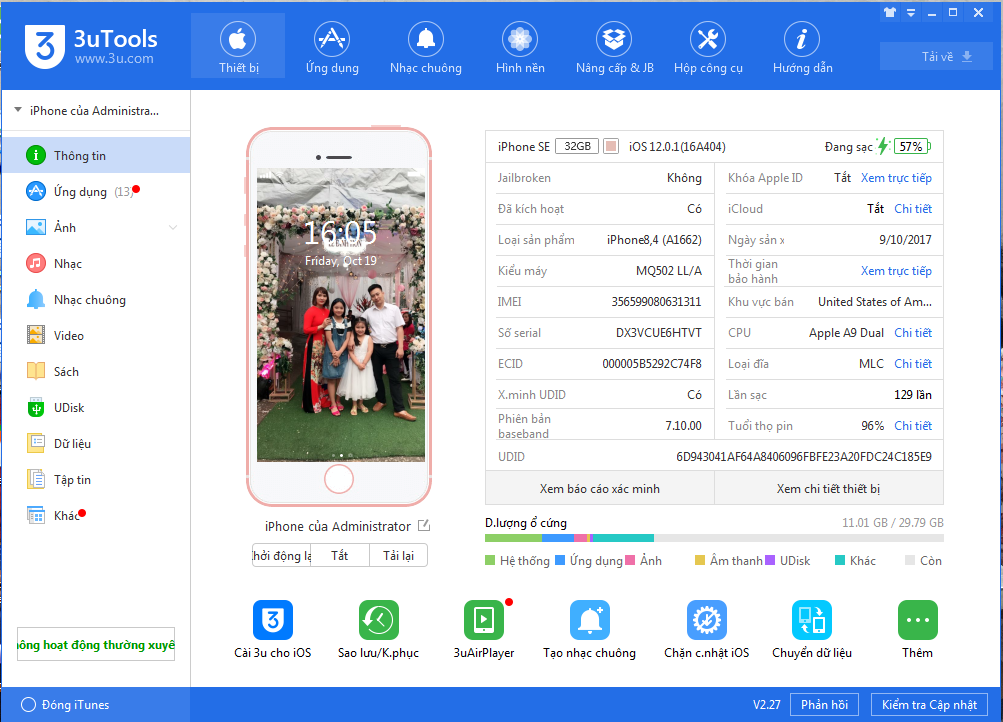Expand the Ảnh sidebar chevron

[173, 228]
